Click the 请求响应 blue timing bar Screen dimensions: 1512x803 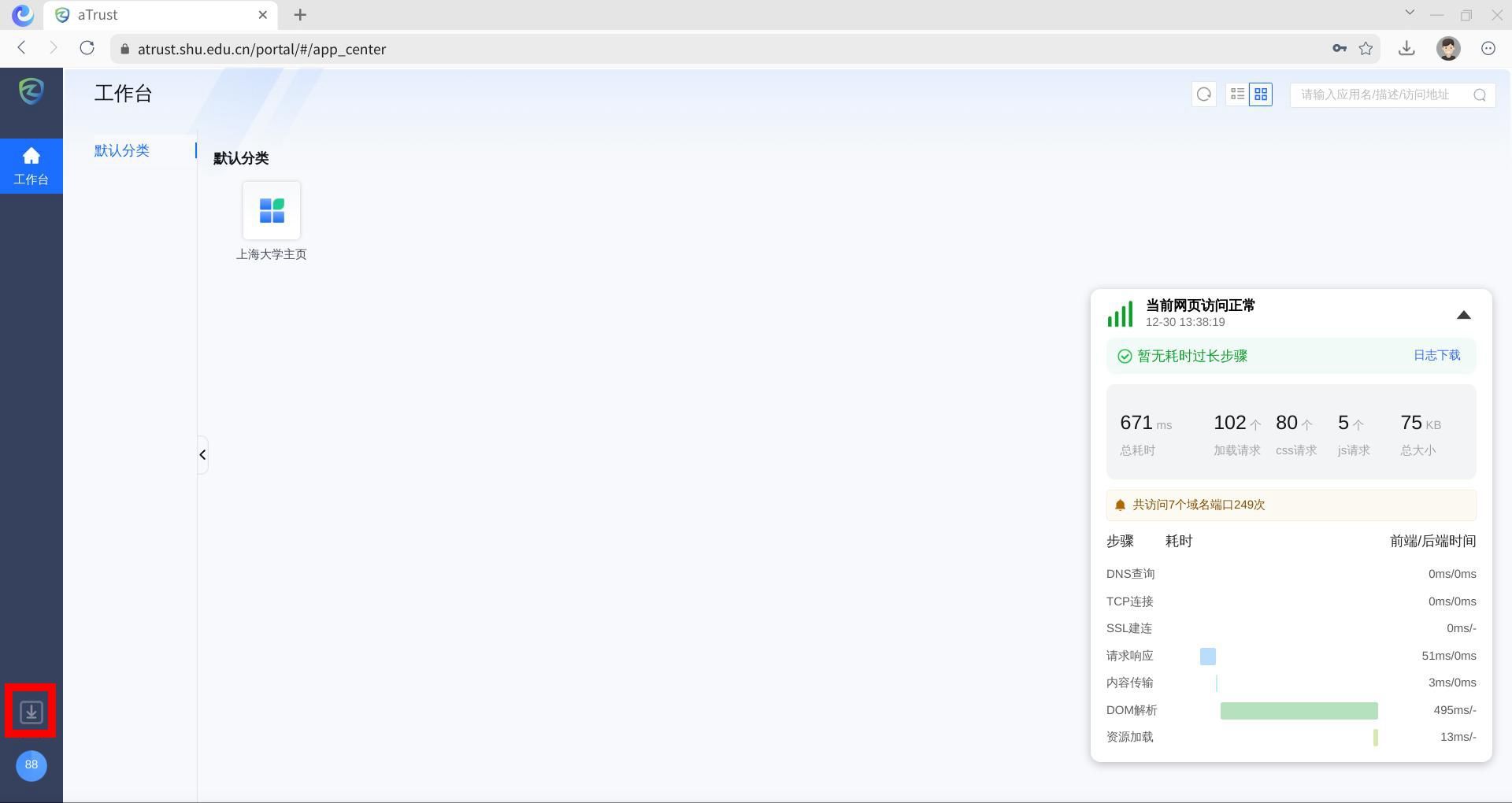(1208, 657)
